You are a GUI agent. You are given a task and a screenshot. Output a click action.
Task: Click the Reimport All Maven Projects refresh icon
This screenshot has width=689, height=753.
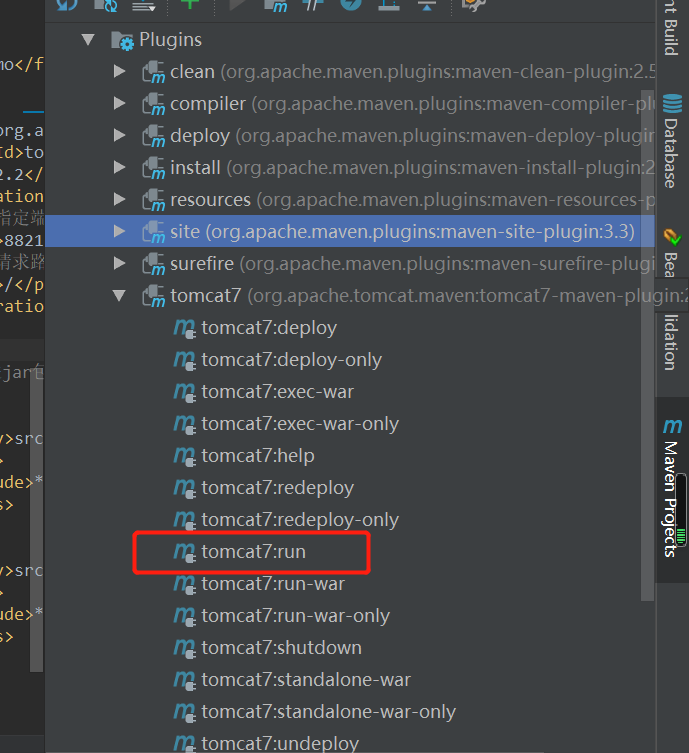(x=67, y=4)
